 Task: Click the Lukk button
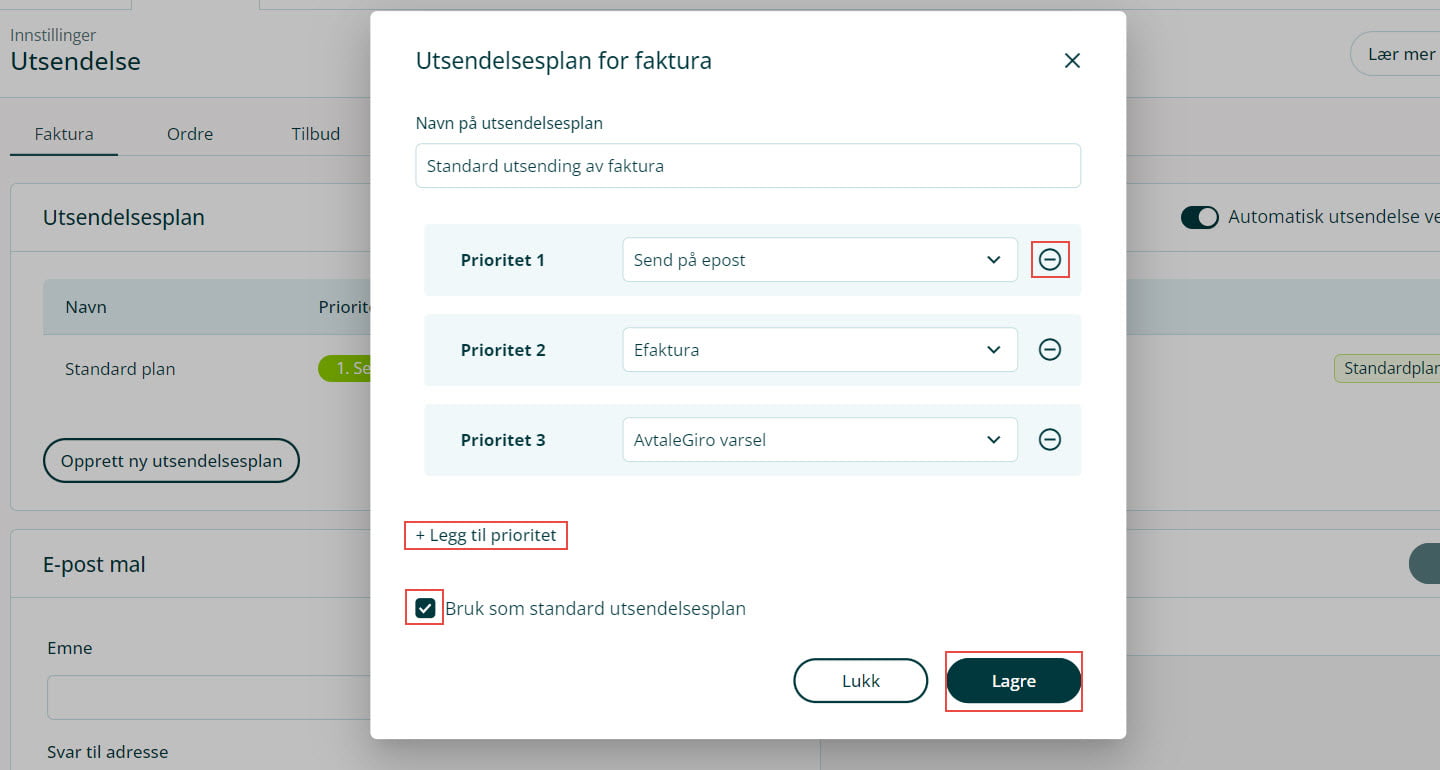[x=861, y=681]
